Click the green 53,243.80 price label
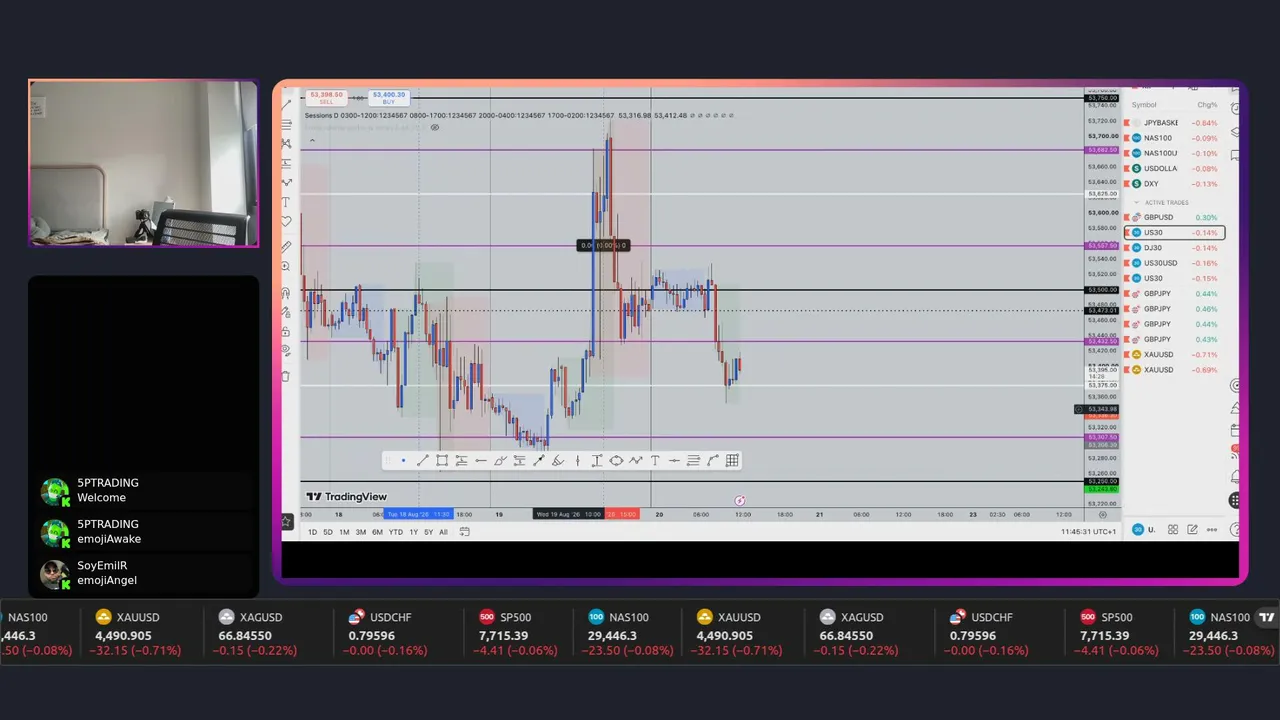The width and height of the screenshot is (1280, 720). 1102,489
